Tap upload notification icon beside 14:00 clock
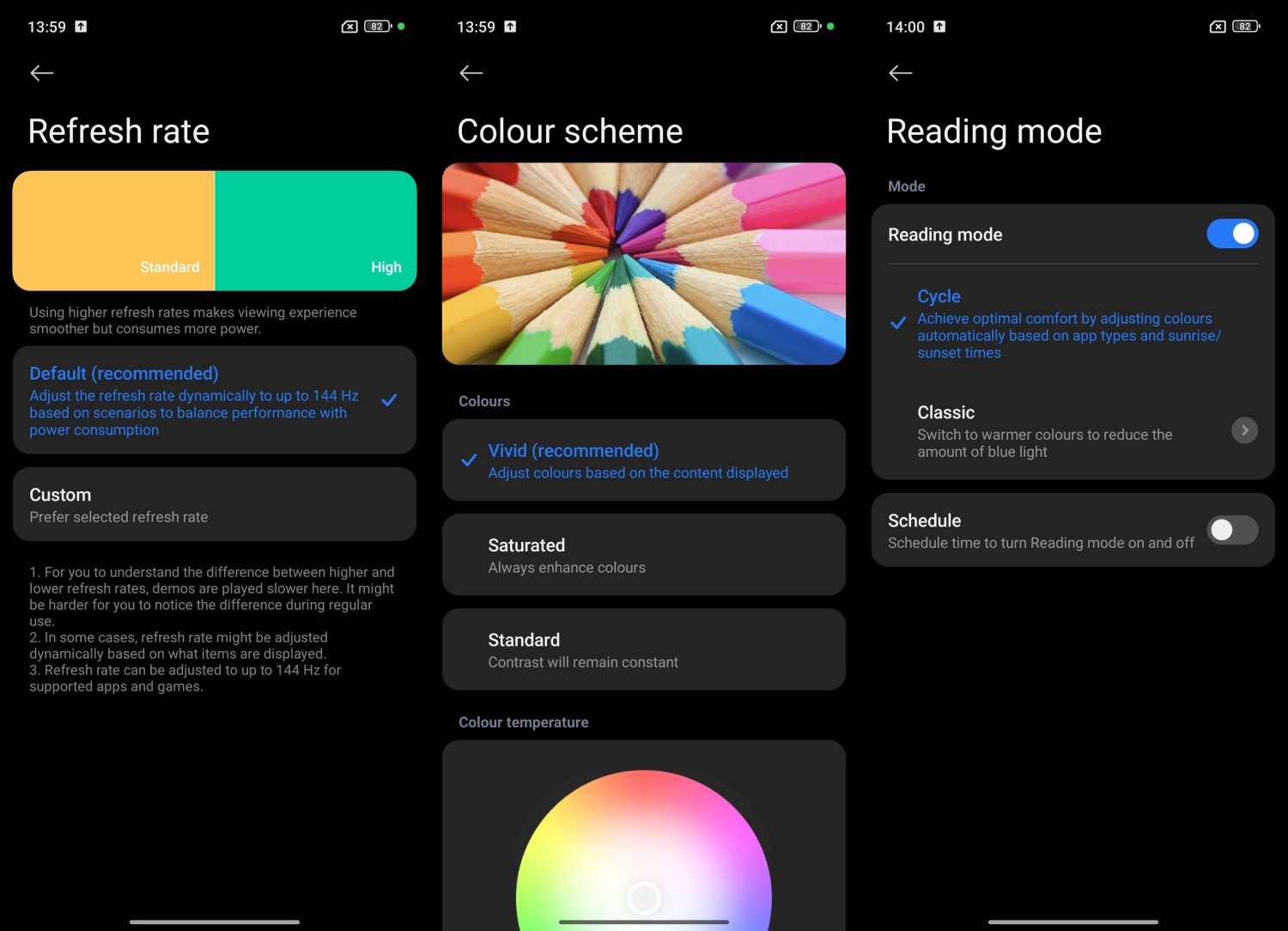Image resolution: width=1288 pixels, height=931 pixels. [x=939, y=27]
